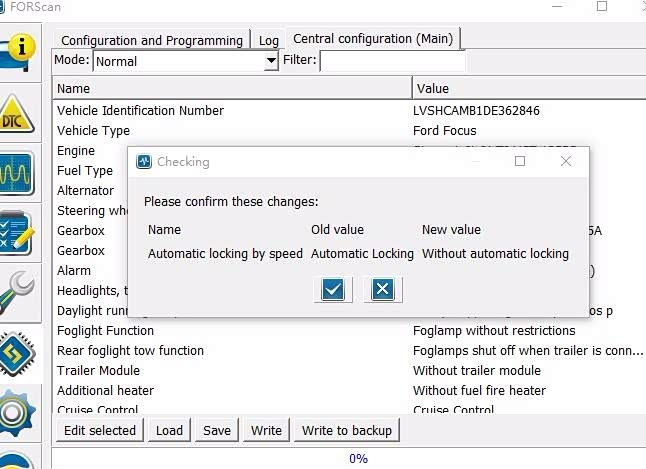Maximize the FORScan main window
Screen dimensions: 646x469
pos(602,6)
